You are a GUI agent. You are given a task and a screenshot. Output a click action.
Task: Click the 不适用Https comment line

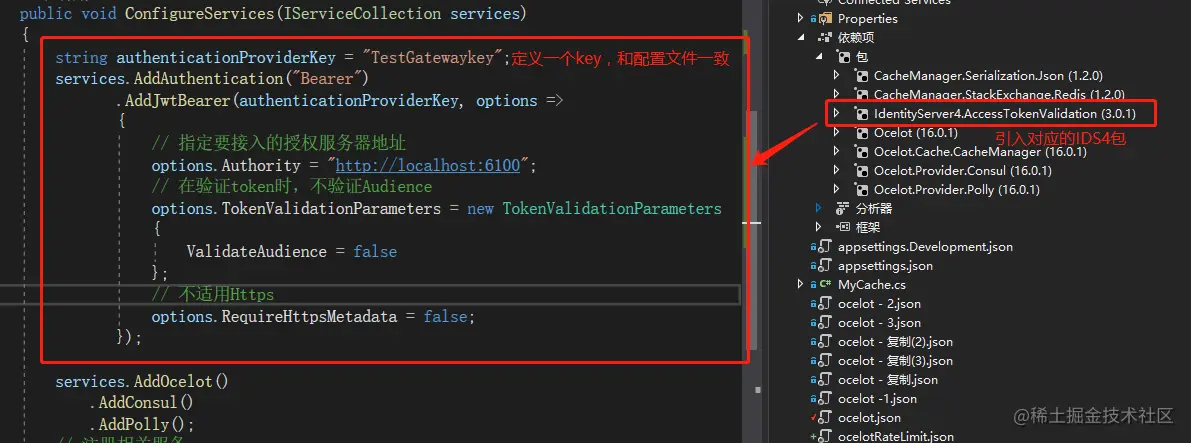(213, 295)
